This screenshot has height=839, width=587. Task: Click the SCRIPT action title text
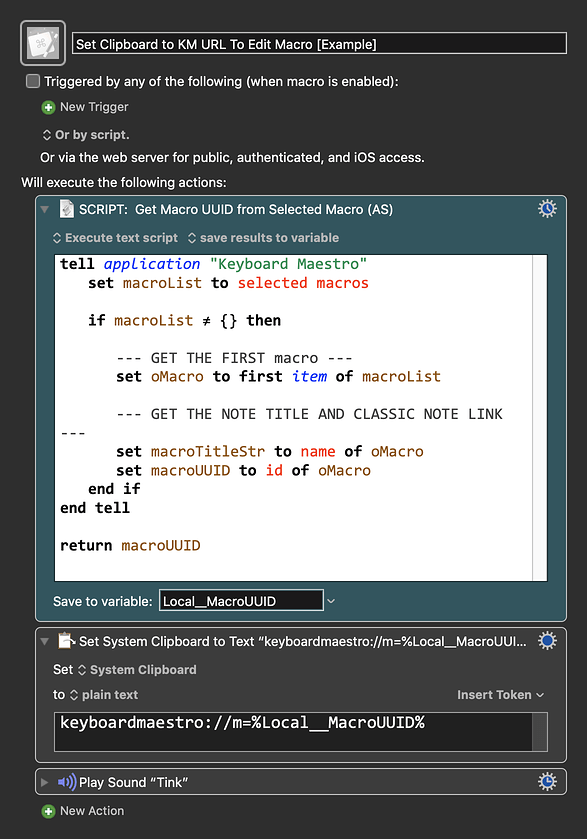point(236,209)
